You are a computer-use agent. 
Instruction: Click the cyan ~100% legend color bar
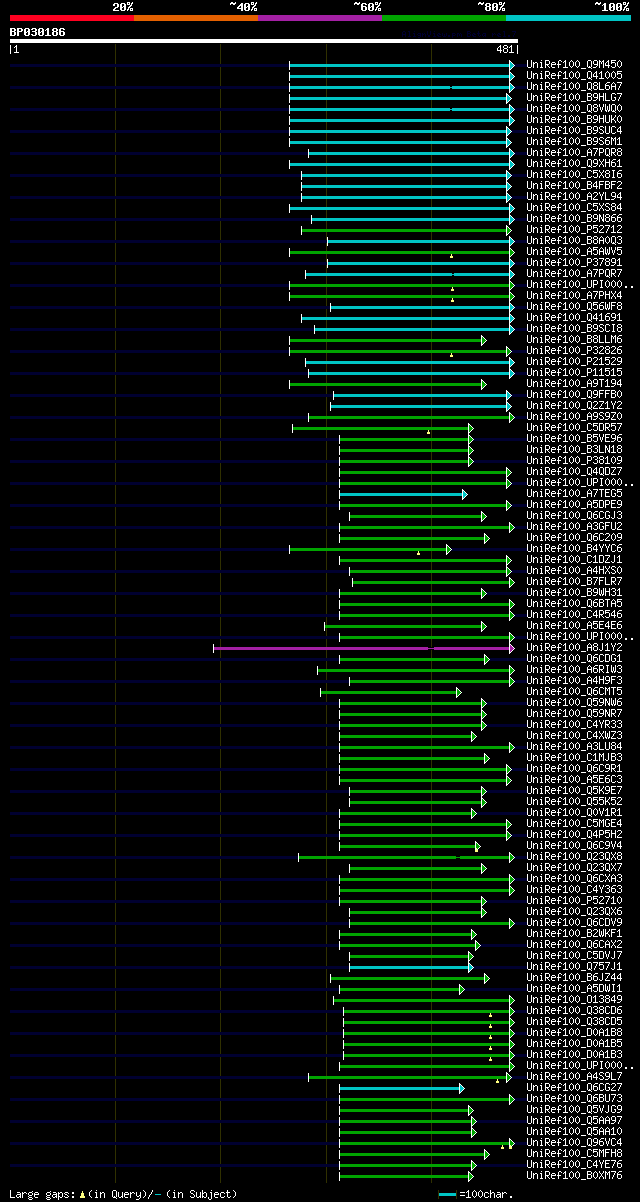568,17
